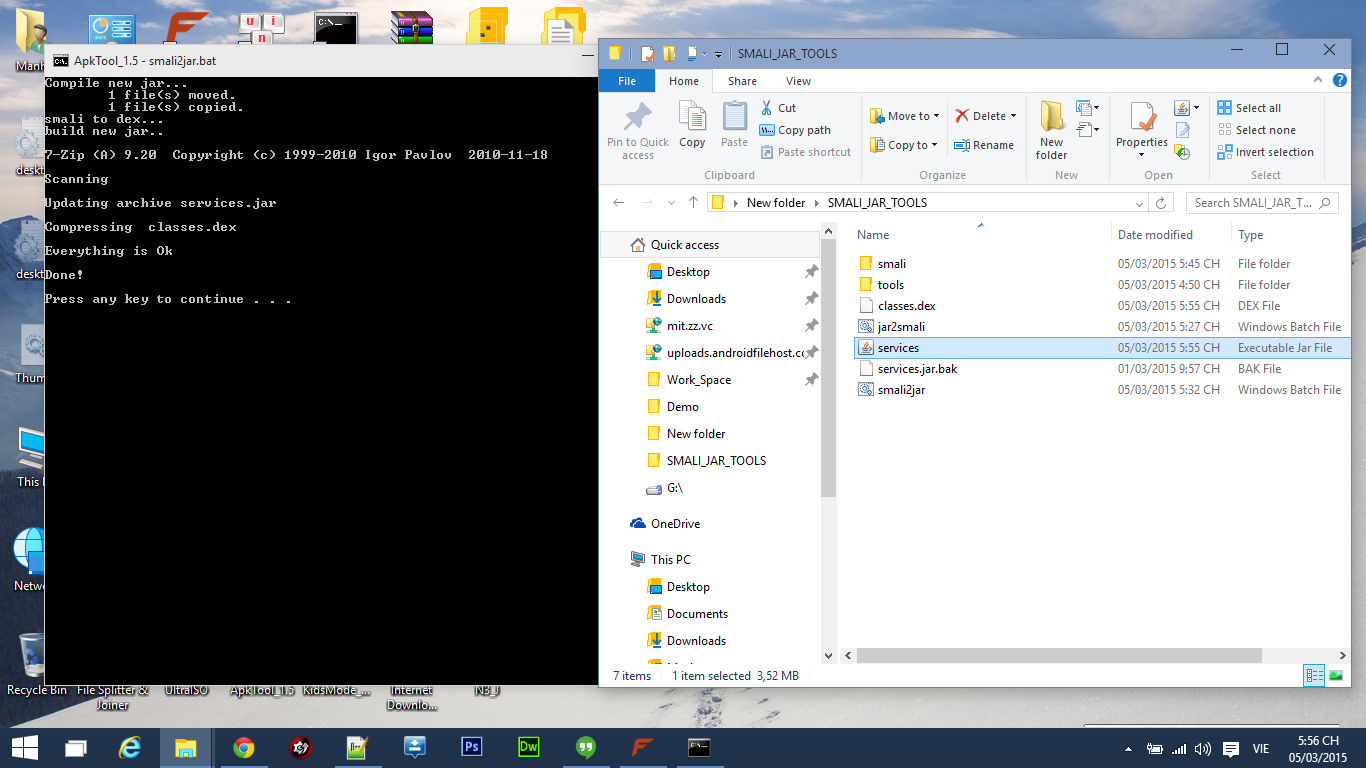Switch to large icons view in status bar
This screenshot has height=768, width=1366.
(x=1335, y=676)
